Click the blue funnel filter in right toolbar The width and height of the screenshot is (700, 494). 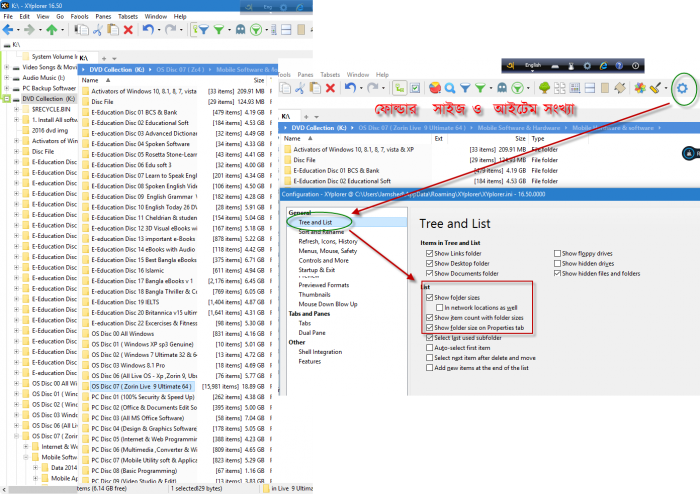pos(465,88)
